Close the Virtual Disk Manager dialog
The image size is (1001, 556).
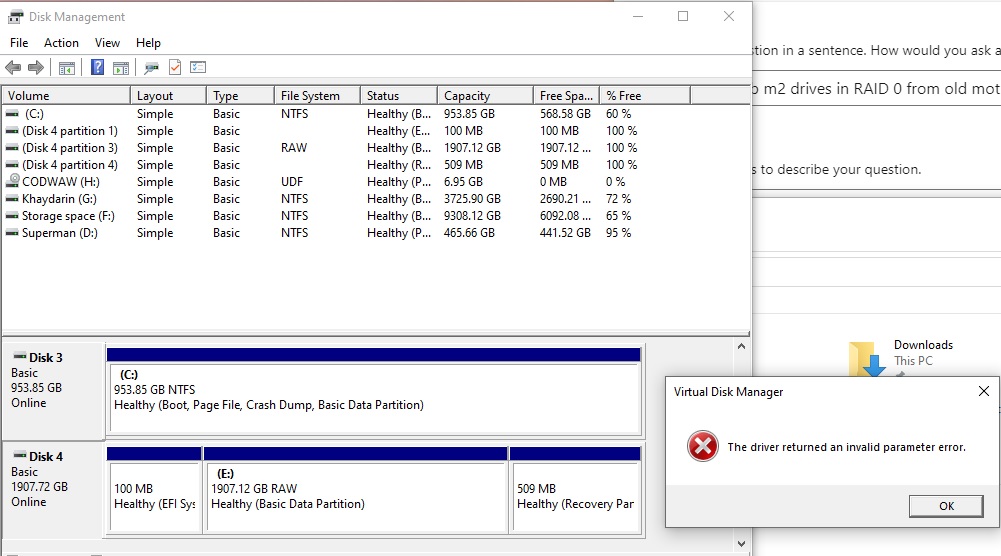point(984,391)
